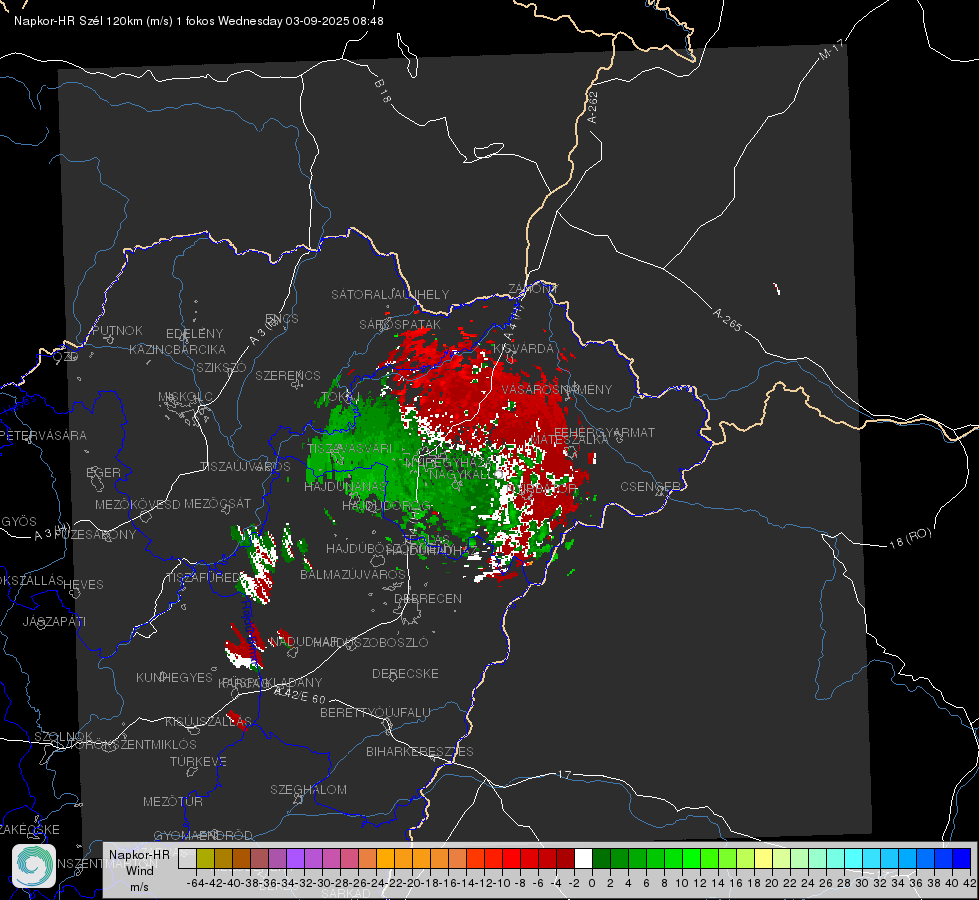The width and height of the screenshot is (979, 900).
Task: Click the M-17 road label
Action: point(832,49)
